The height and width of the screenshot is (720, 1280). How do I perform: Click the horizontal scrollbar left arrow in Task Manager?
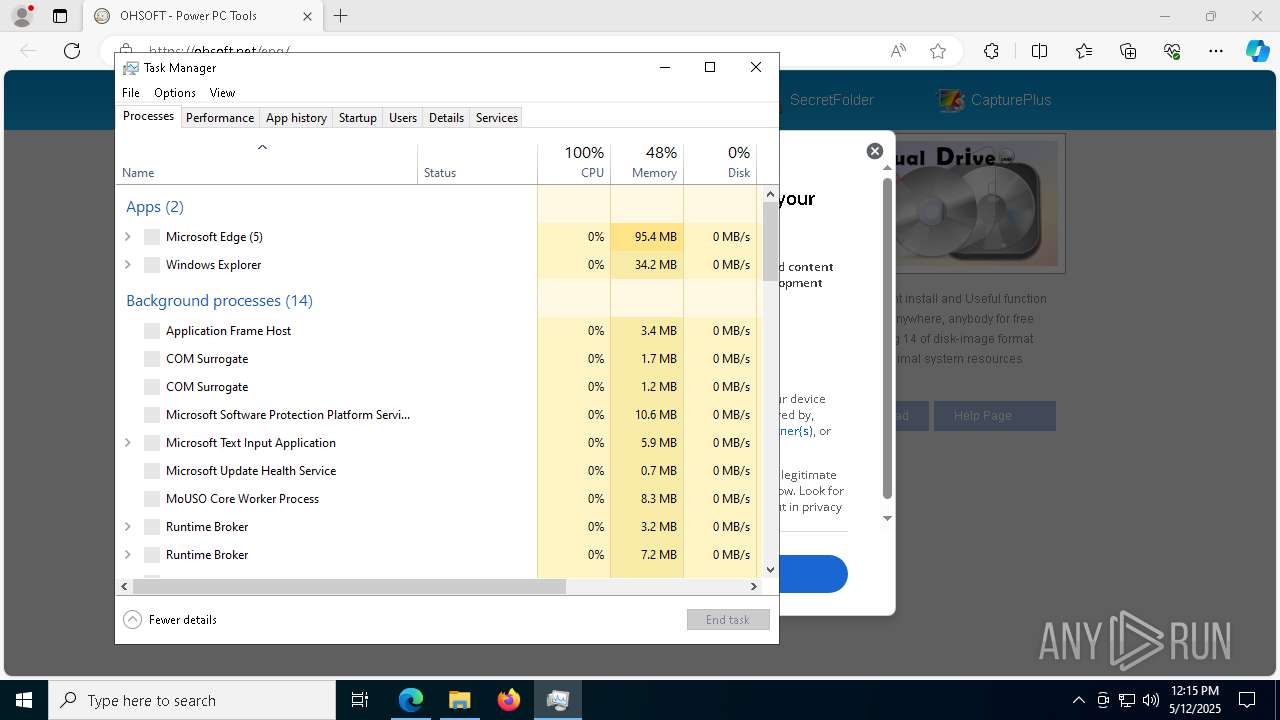(x=124, y=587)
